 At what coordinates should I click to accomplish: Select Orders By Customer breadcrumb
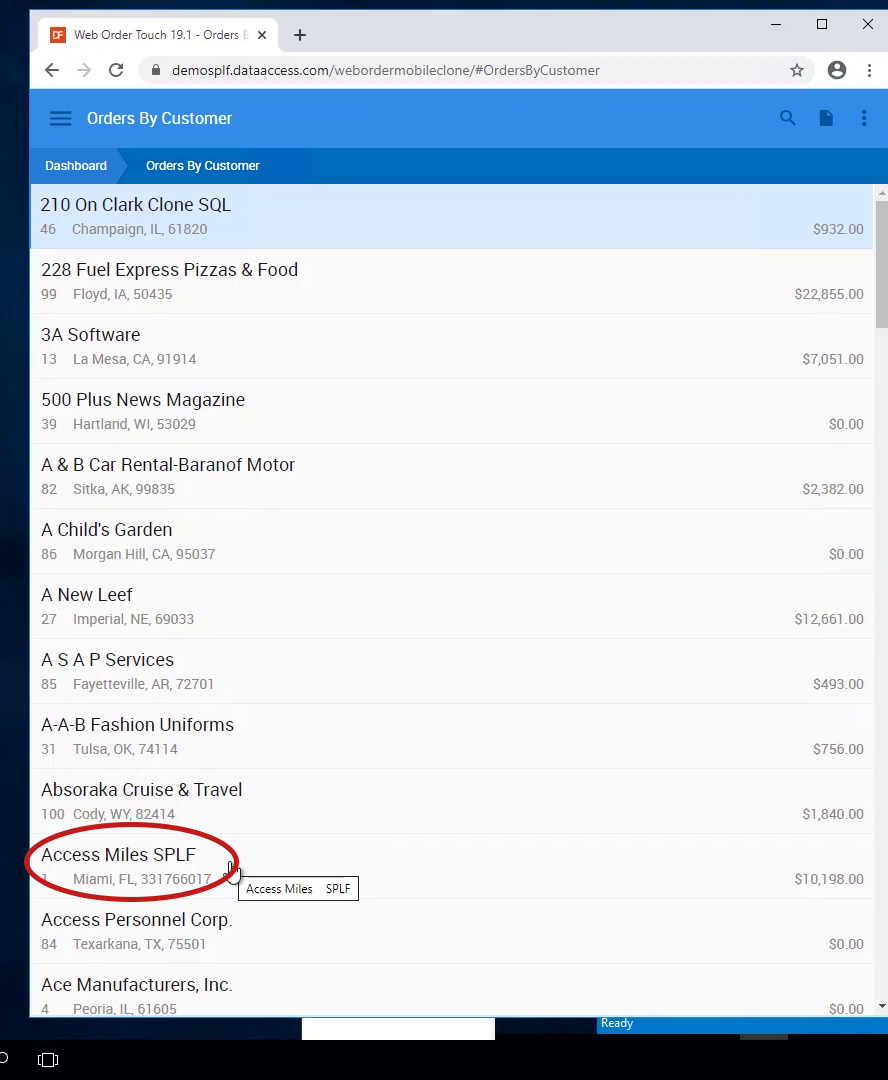203,166
